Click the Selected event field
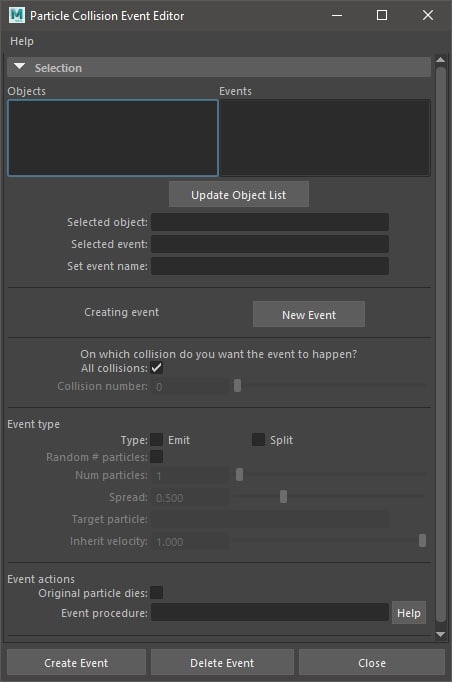Viewport: 452px width, 682px height. pos(270,244)
